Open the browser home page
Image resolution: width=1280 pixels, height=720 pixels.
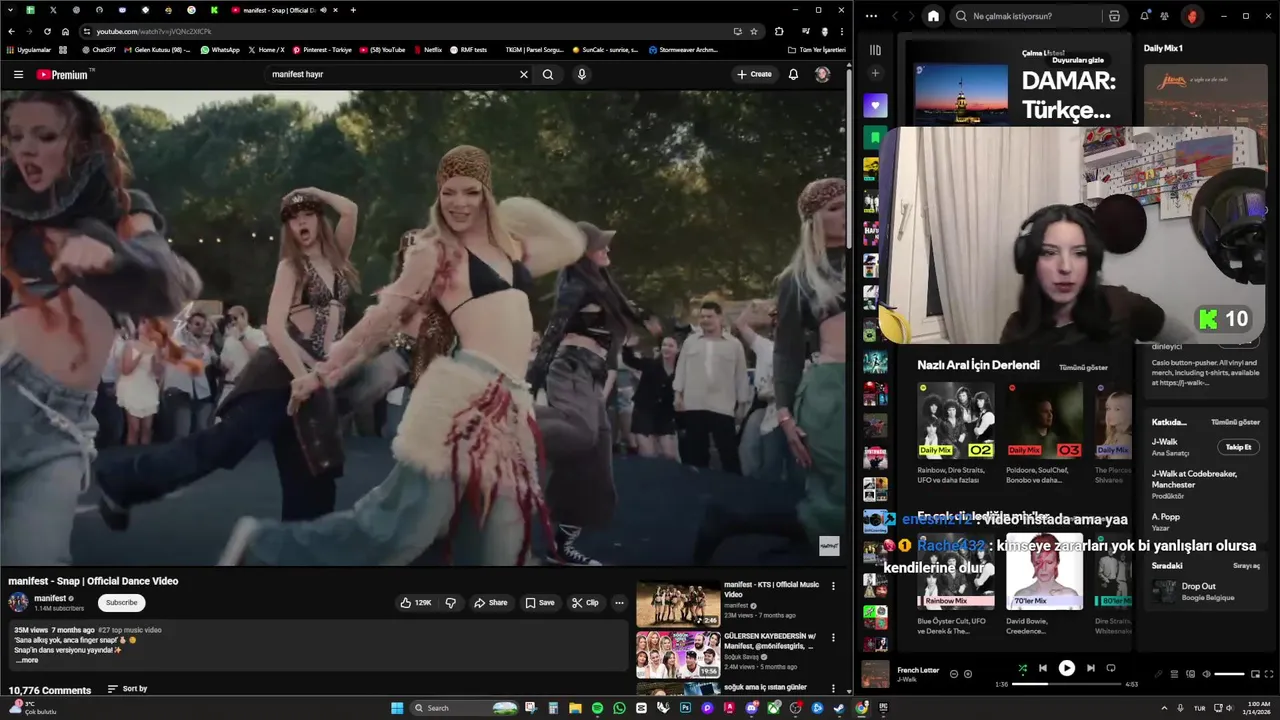65,31
